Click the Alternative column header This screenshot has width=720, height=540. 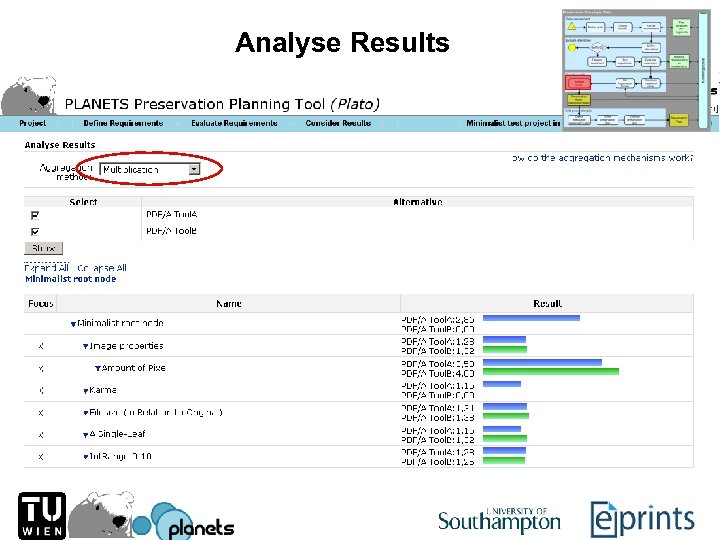pos(418,202)
